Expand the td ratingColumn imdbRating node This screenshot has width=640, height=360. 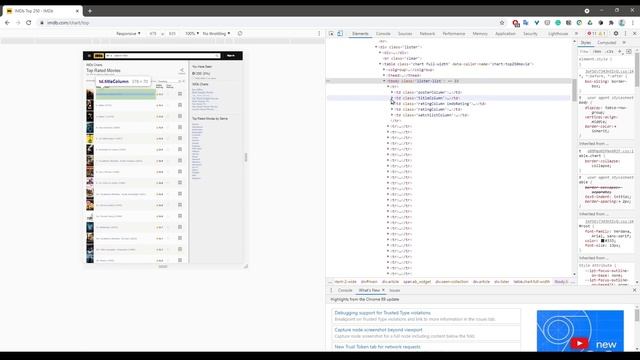392,104
